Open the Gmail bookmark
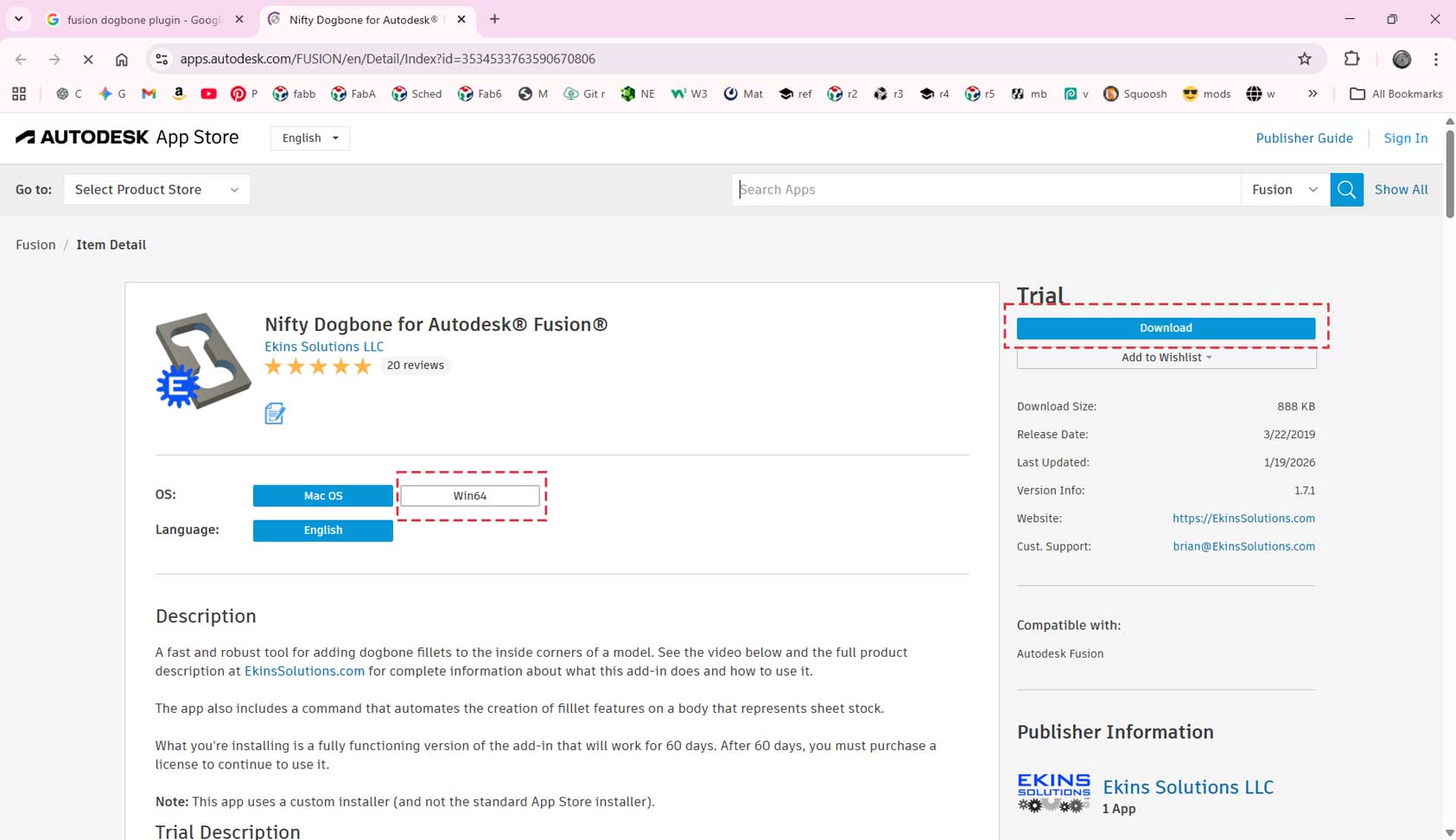The image size is (1456, 840). point(149,93)
